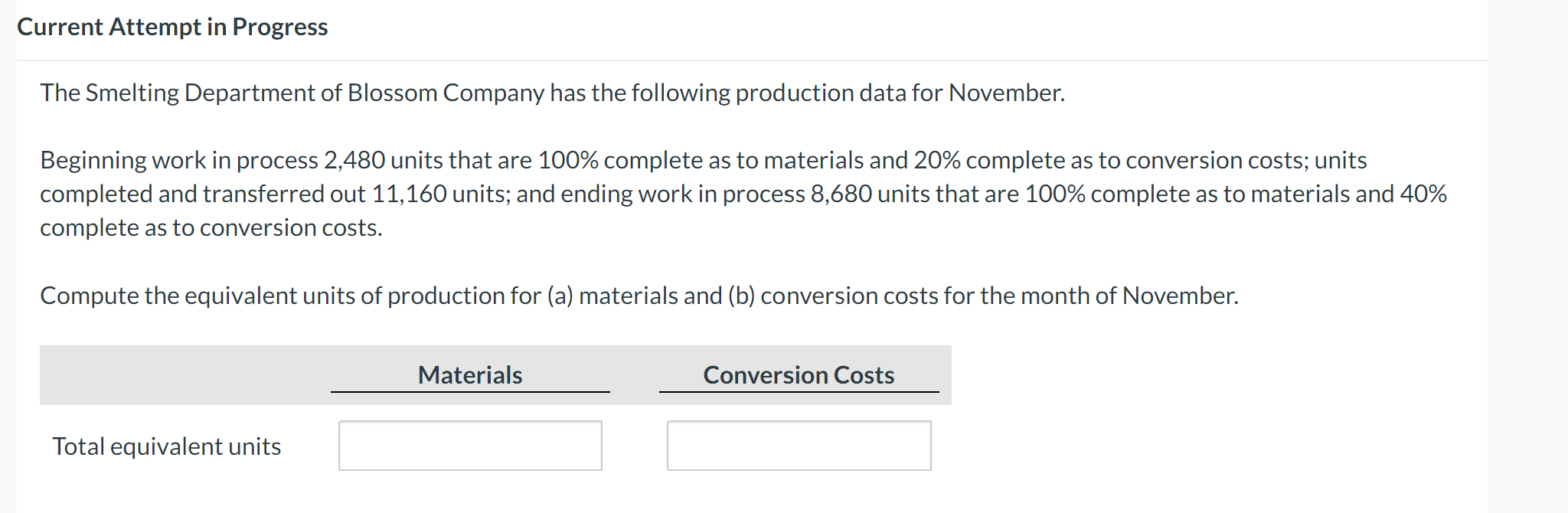Click the Materials total equivalent units field
Image resolution: width=1568 pixels, height=513 pixels.
pyautogui.click(x=470, y=446)
